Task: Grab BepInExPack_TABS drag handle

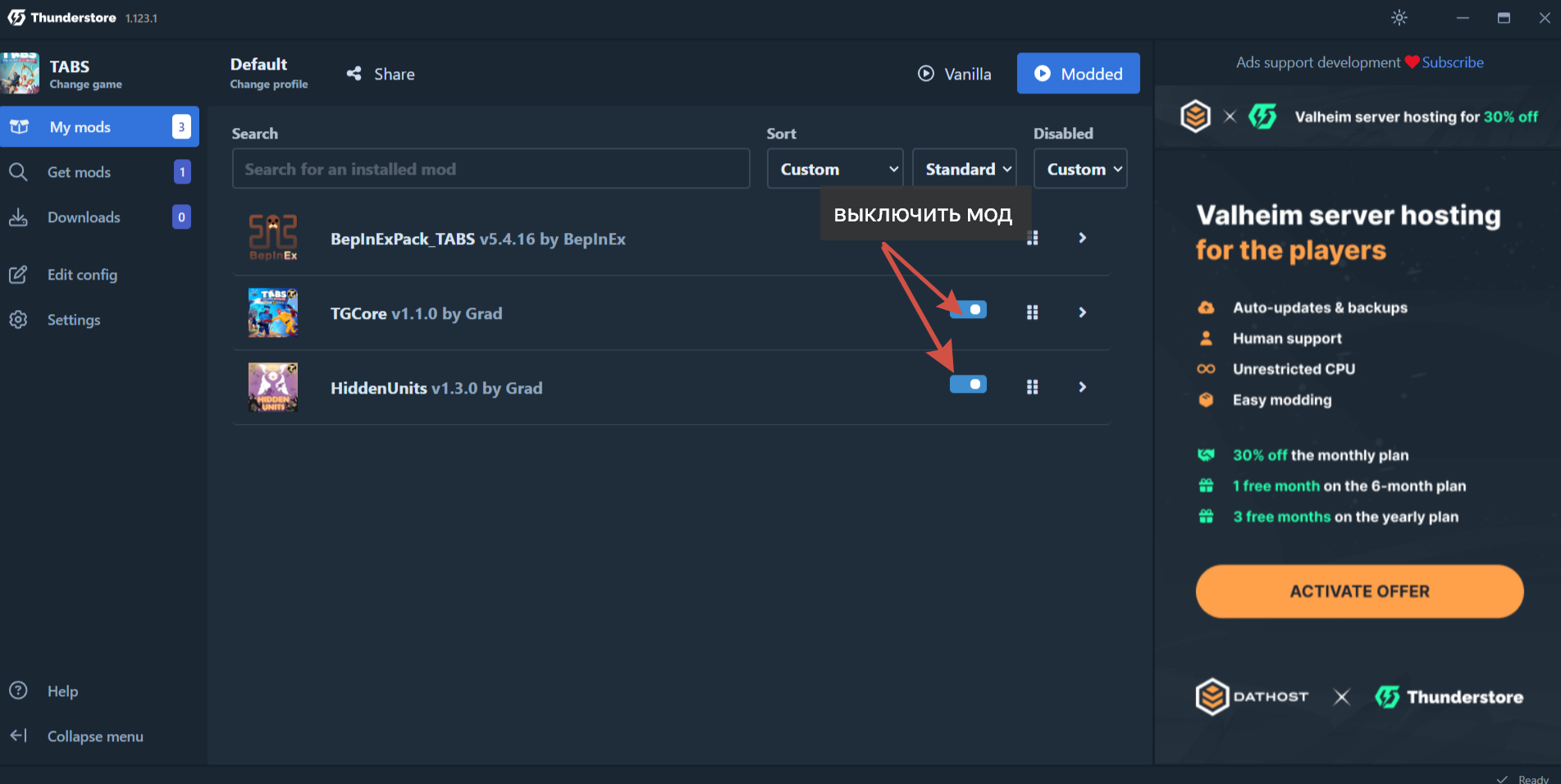Action: pos(1033,238)
